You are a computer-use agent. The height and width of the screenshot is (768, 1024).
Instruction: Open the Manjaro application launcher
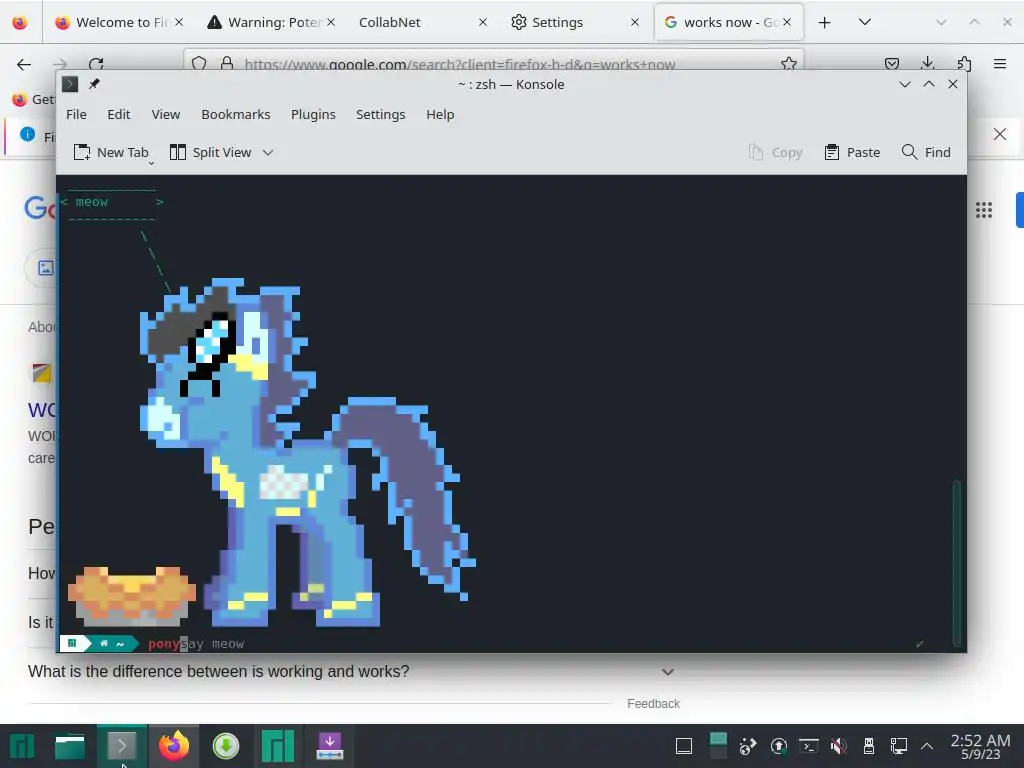[x=22, y=746]
